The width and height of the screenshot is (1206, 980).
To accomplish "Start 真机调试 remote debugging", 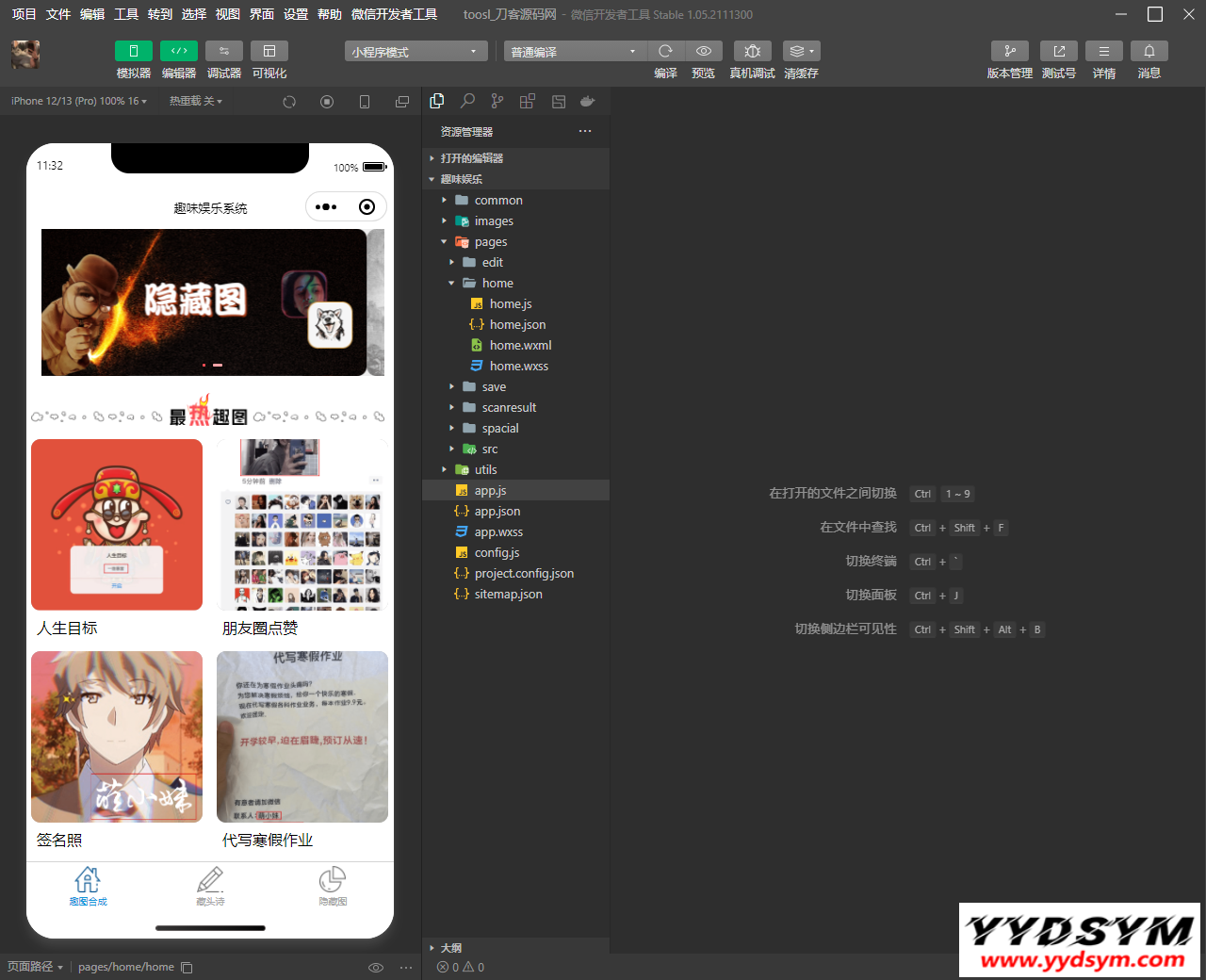I will pyautogui.click(x=752, y=51).
